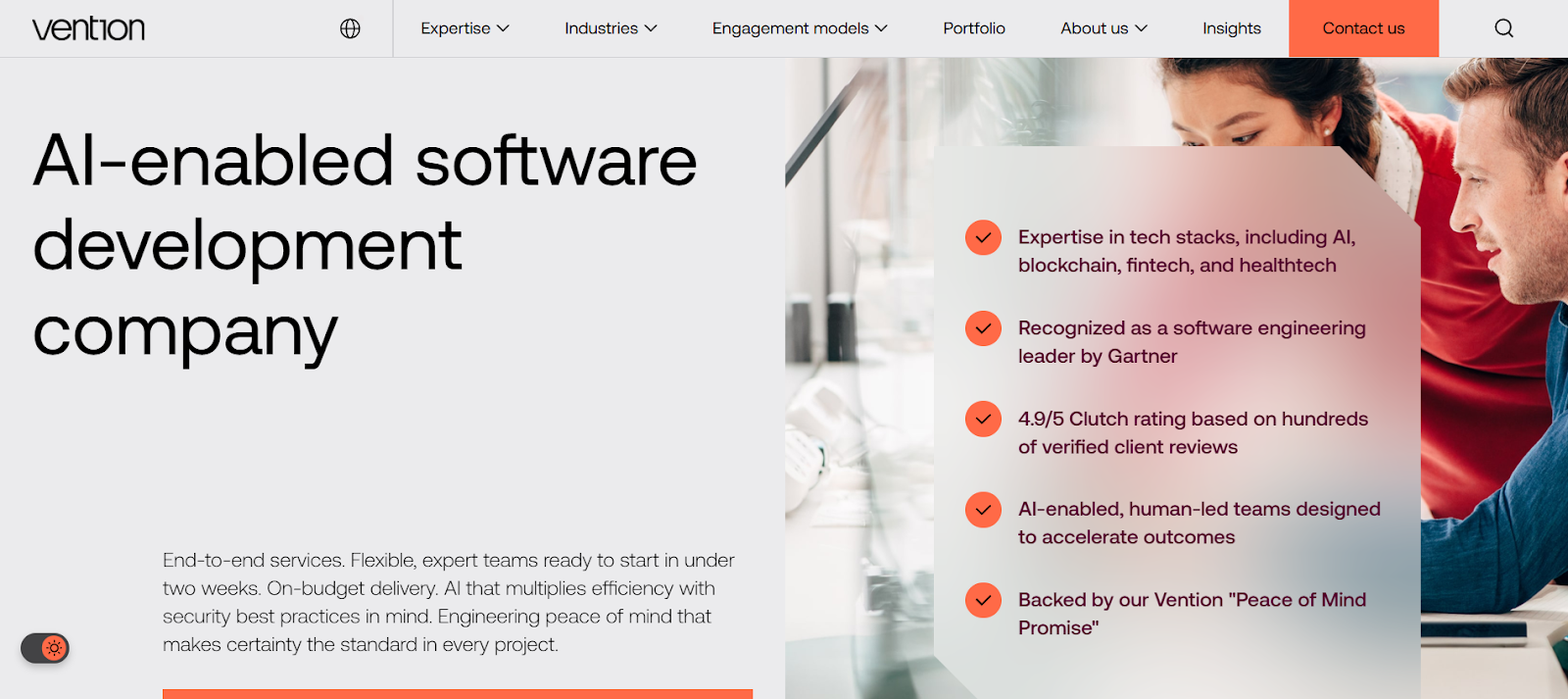Open the search magnifier icon
This screenshot has height=699, width=1568.
1503,28
